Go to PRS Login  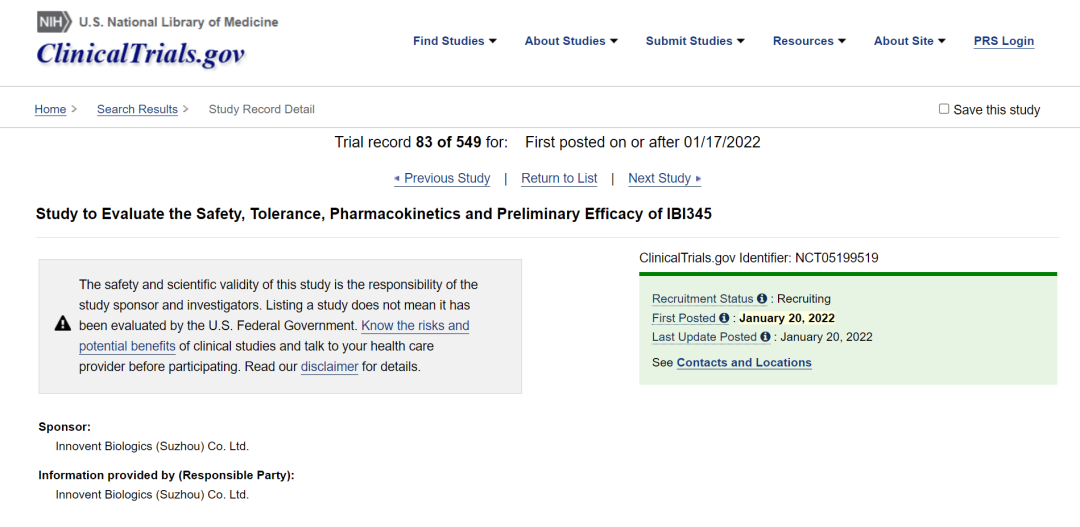1004,41
